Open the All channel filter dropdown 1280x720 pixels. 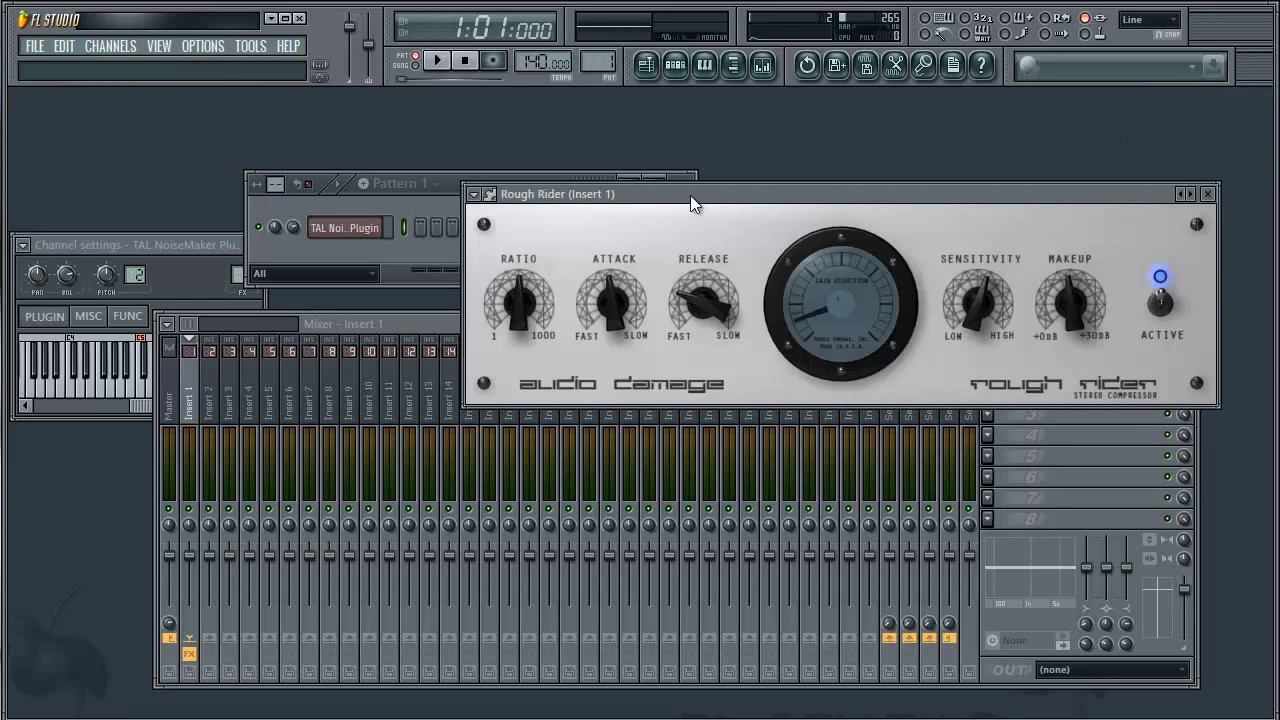314,274
